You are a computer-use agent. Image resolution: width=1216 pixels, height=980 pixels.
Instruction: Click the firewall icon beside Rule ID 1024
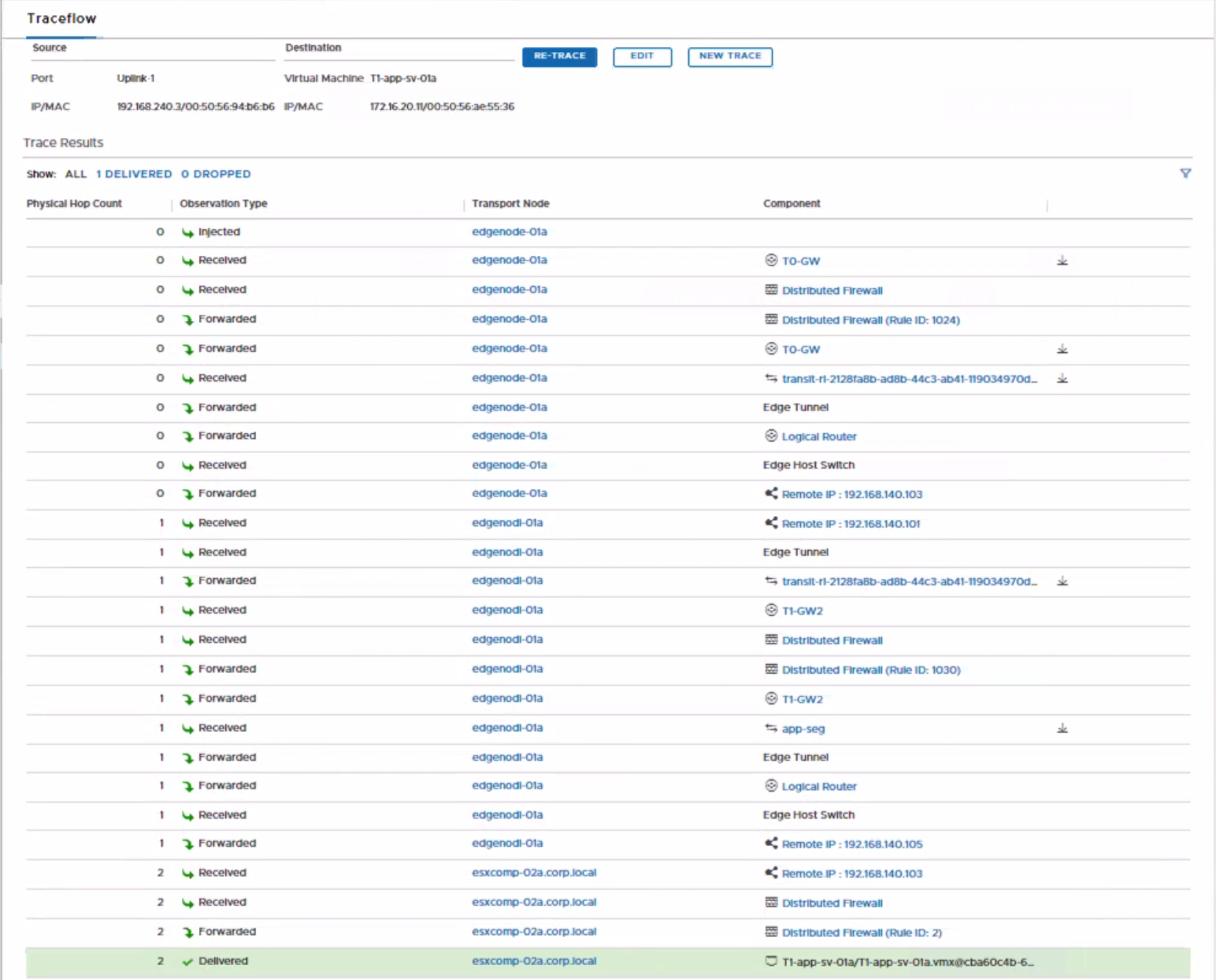click(x=771, y=320)
